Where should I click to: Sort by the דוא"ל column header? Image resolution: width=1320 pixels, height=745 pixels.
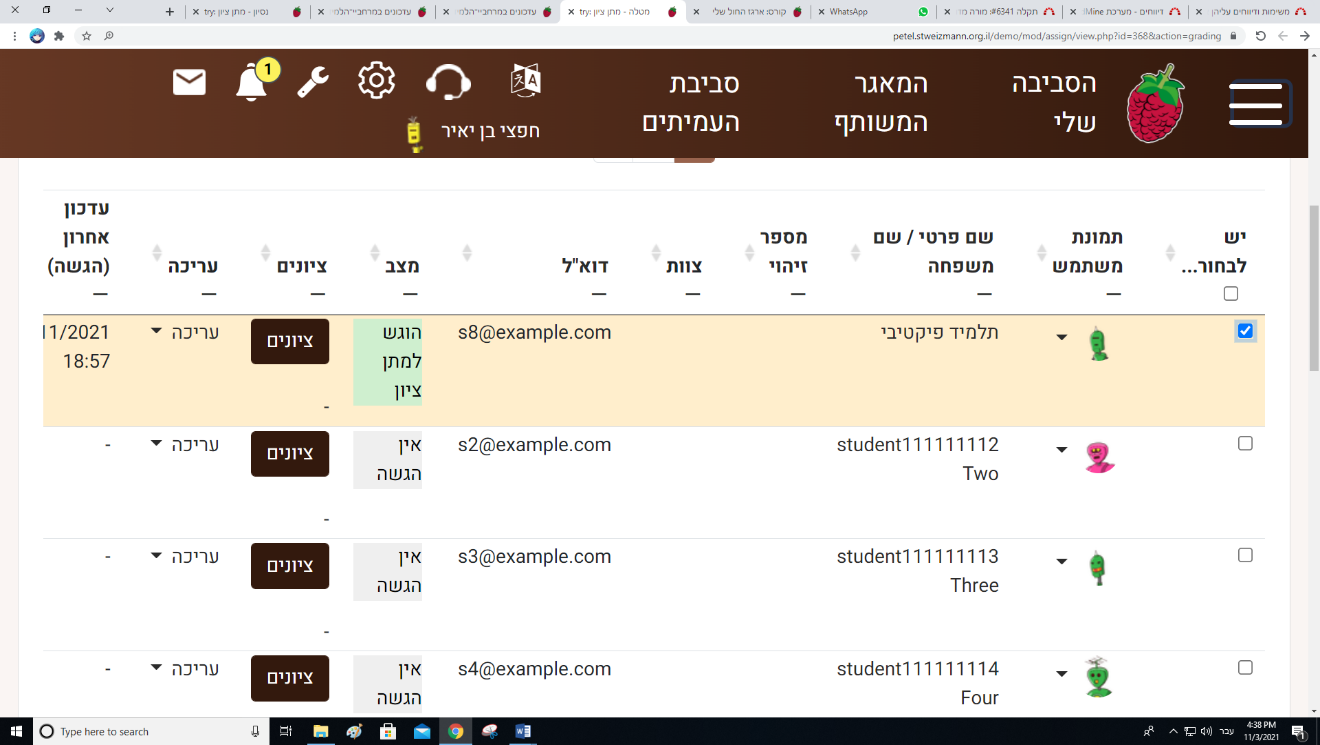pyautogui.click(x=586, y=266)
